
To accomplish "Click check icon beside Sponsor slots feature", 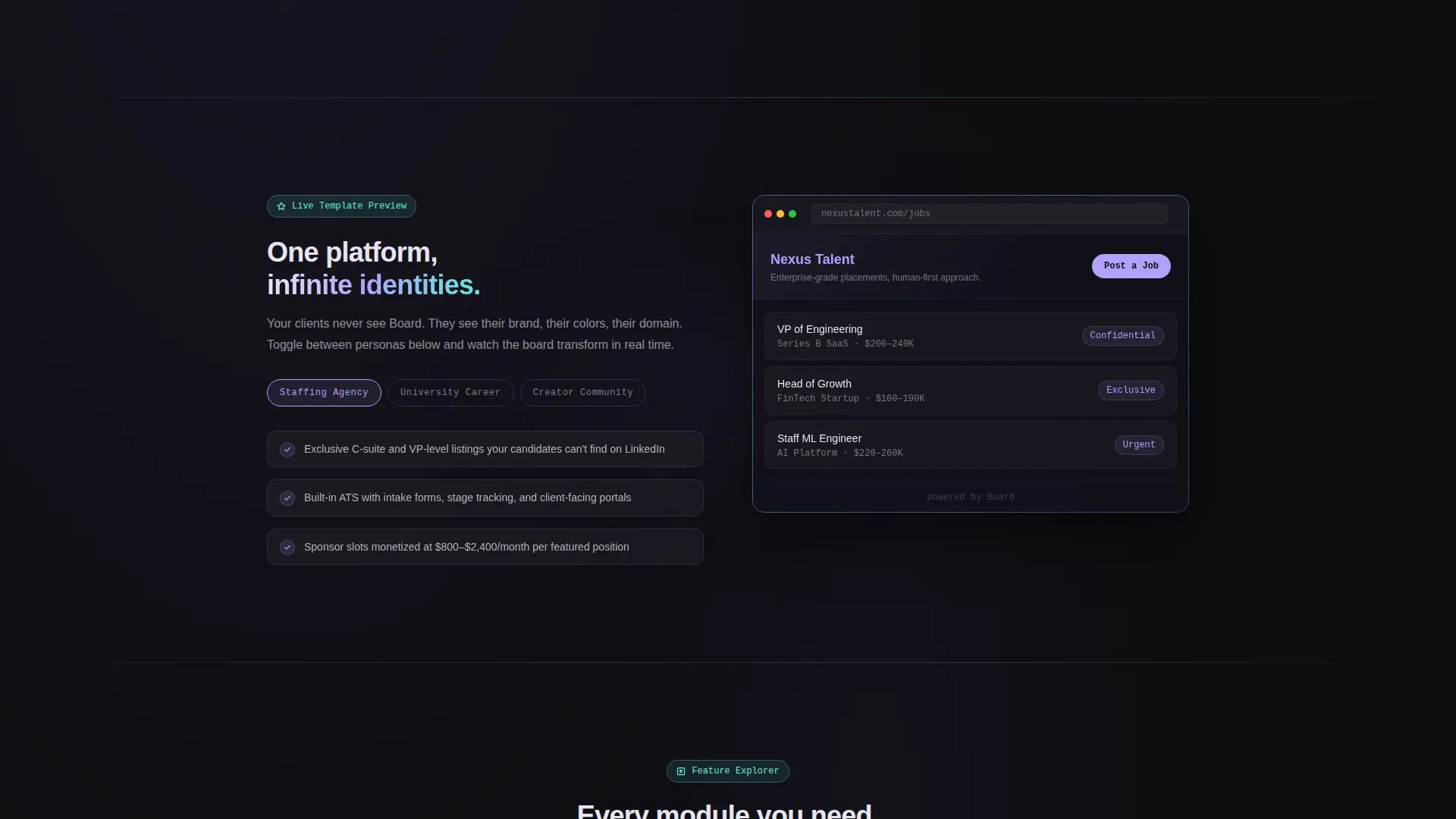I will pyautogui.click(x=287, y=548).
